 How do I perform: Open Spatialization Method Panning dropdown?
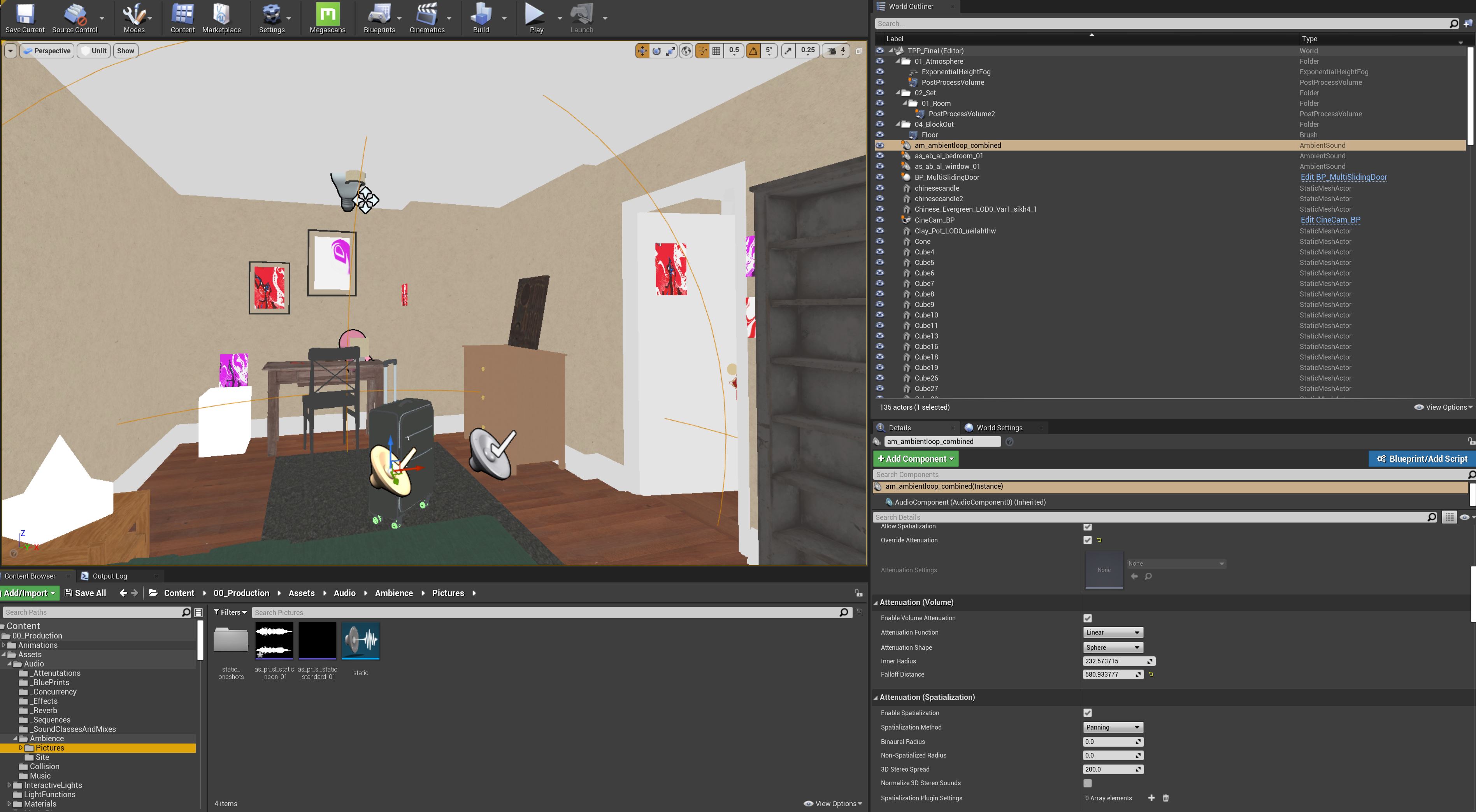point(1112,727)
